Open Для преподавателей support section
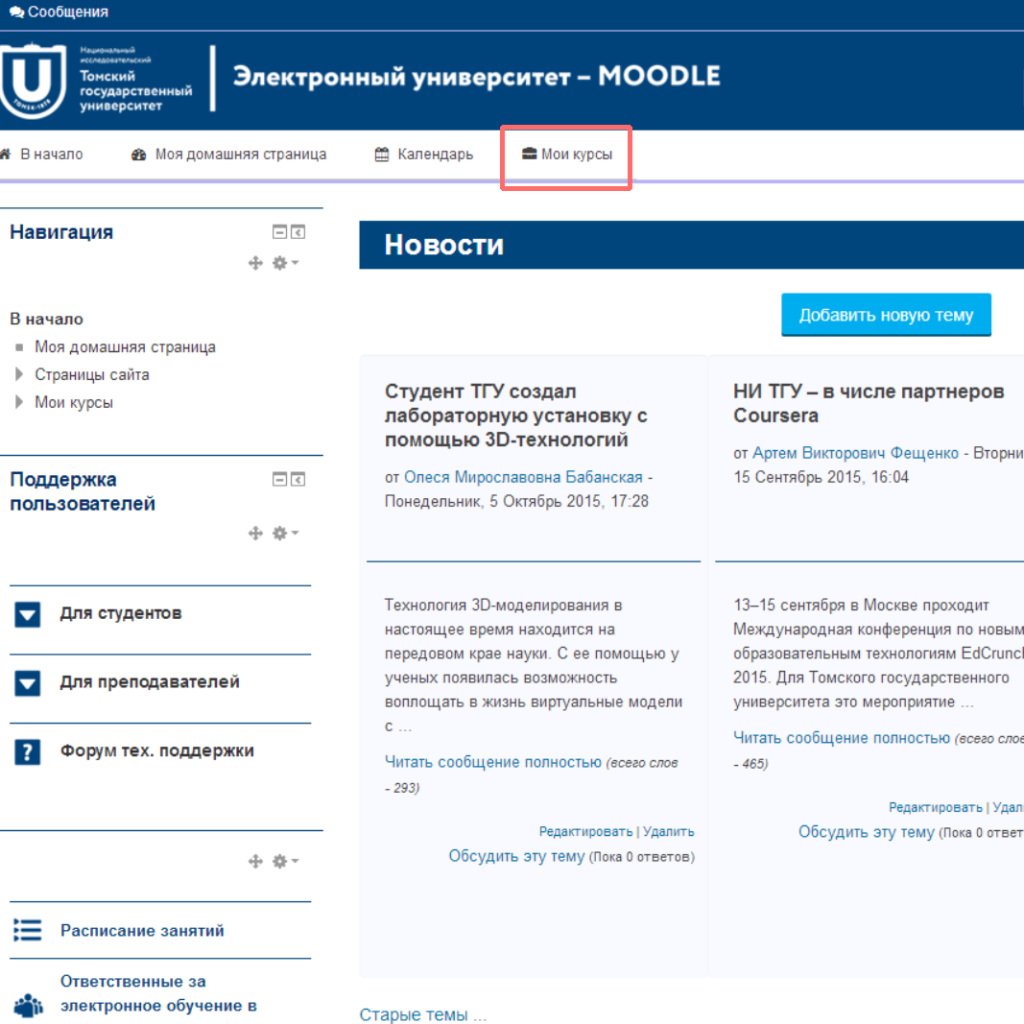Screen dimensions: 1024x1024 [150, 682]
